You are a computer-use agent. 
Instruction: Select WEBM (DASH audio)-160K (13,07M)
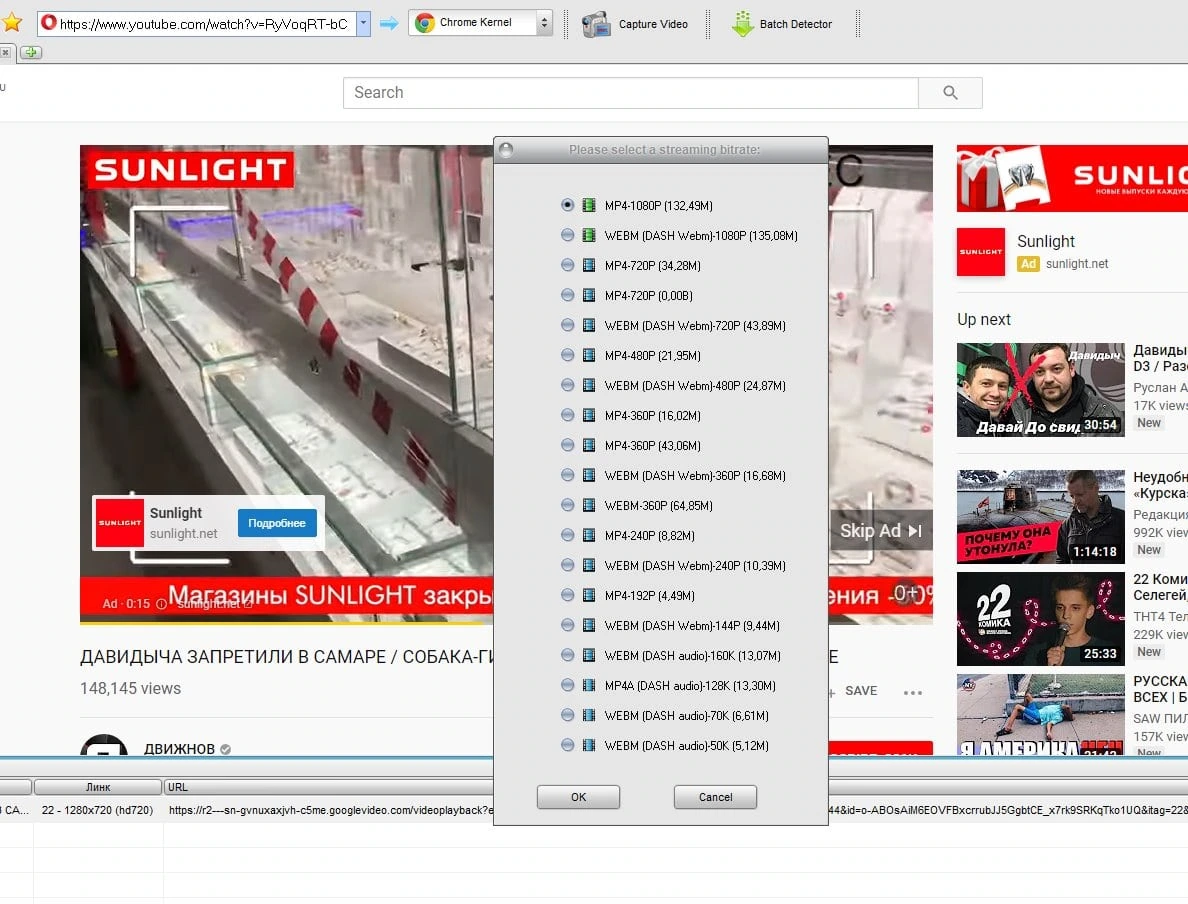pos(567,655)
